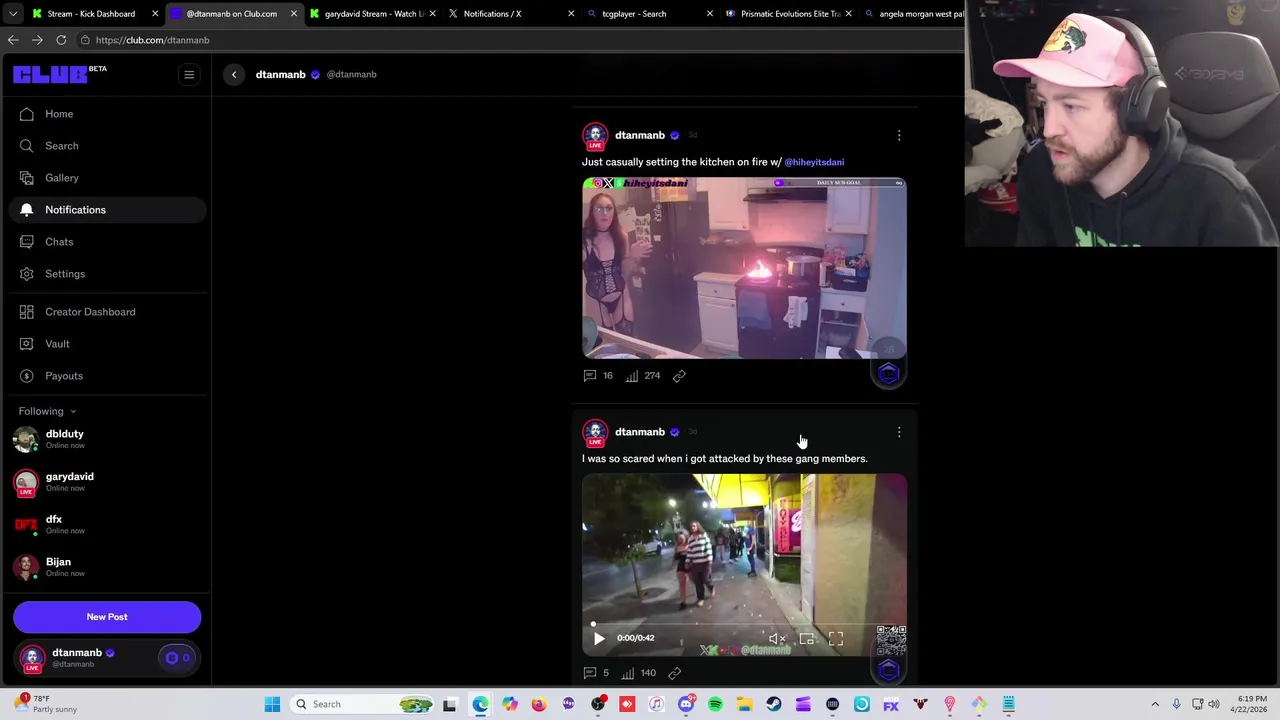
Task: Close the Notifications / X tab
Action: click(571, 14)
